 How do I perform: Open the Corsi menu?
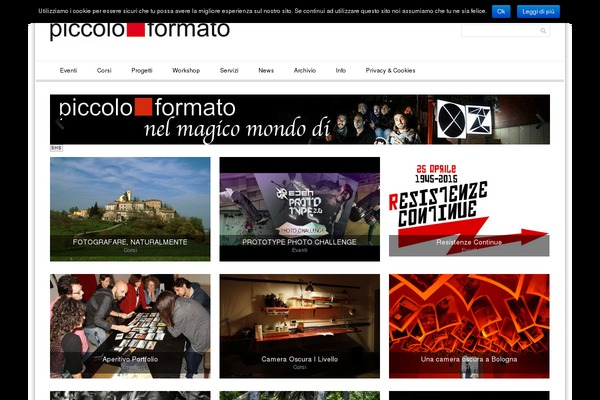[x=104, y=70]
